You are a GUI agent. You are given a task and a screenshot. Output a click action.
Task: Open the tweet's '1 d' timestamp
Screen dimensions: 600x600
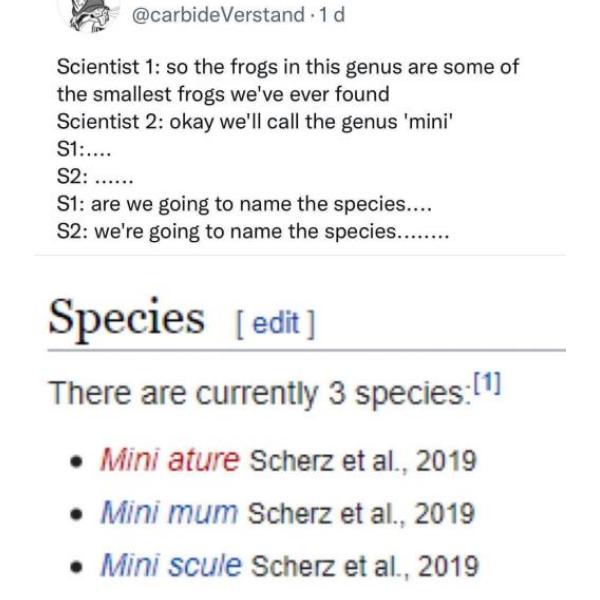[332, 15]
